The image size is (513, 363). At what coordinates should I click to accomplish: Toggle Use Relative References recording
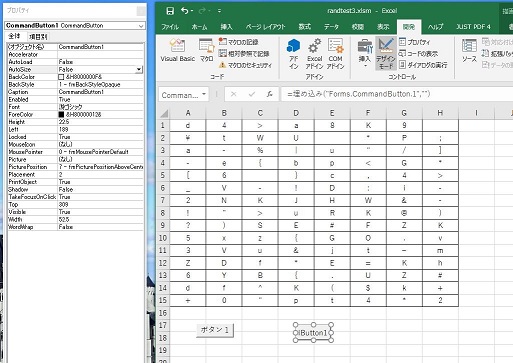pyautogui.click(x=244, y=53)
